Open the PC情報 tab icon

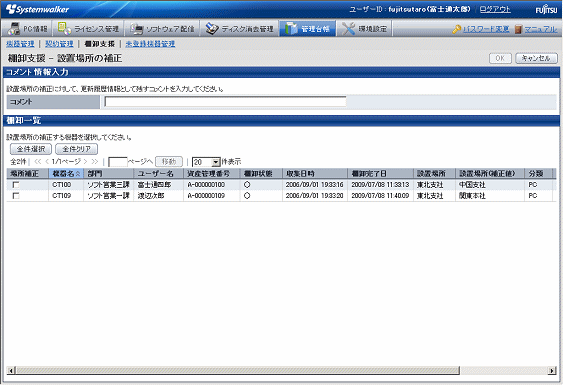click(14, 28)
